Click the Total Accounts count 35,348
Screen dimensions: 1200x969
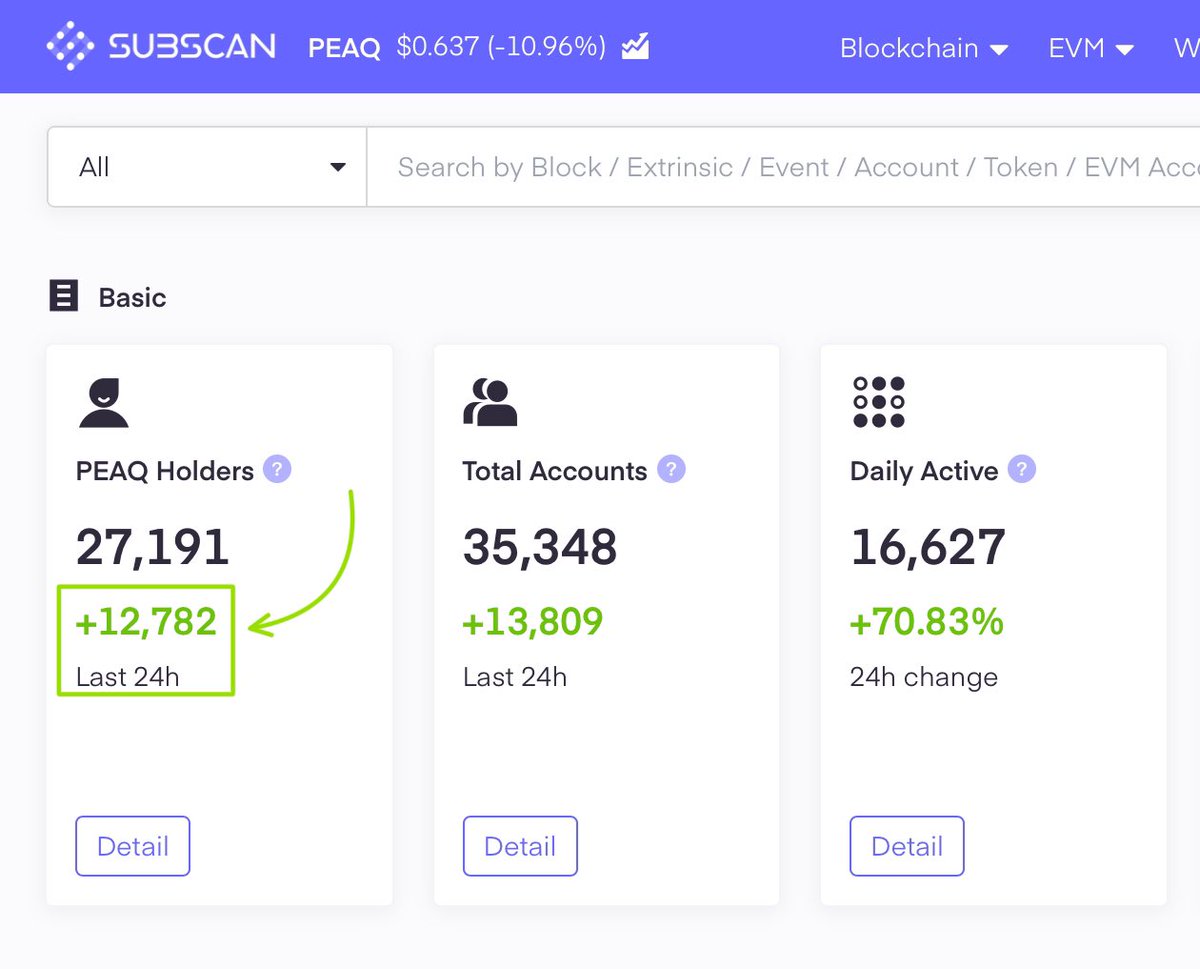[x=540, y=547]
